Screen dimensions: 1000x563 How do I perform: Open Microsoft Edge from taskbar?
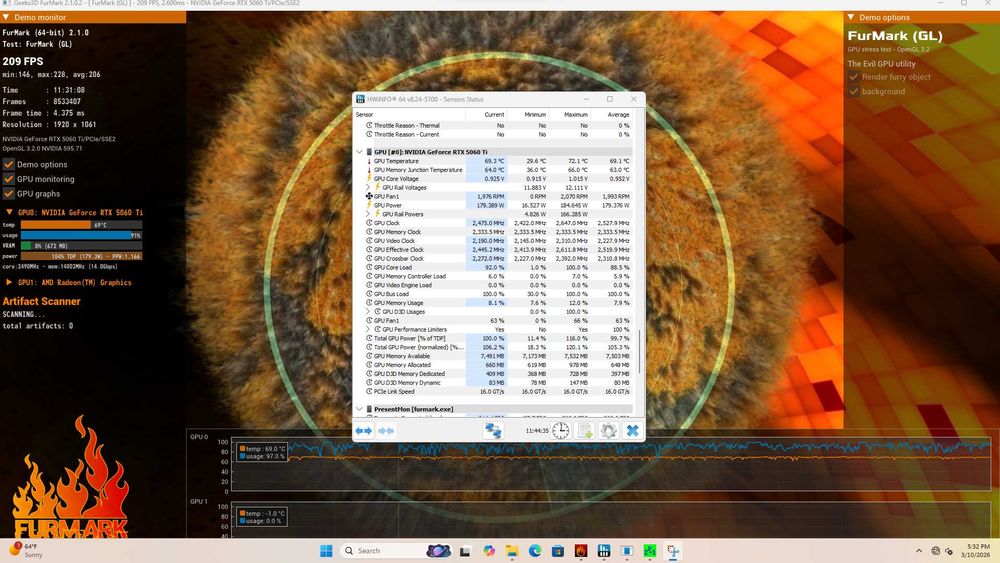pyautogui.click(x=534, y=551)
